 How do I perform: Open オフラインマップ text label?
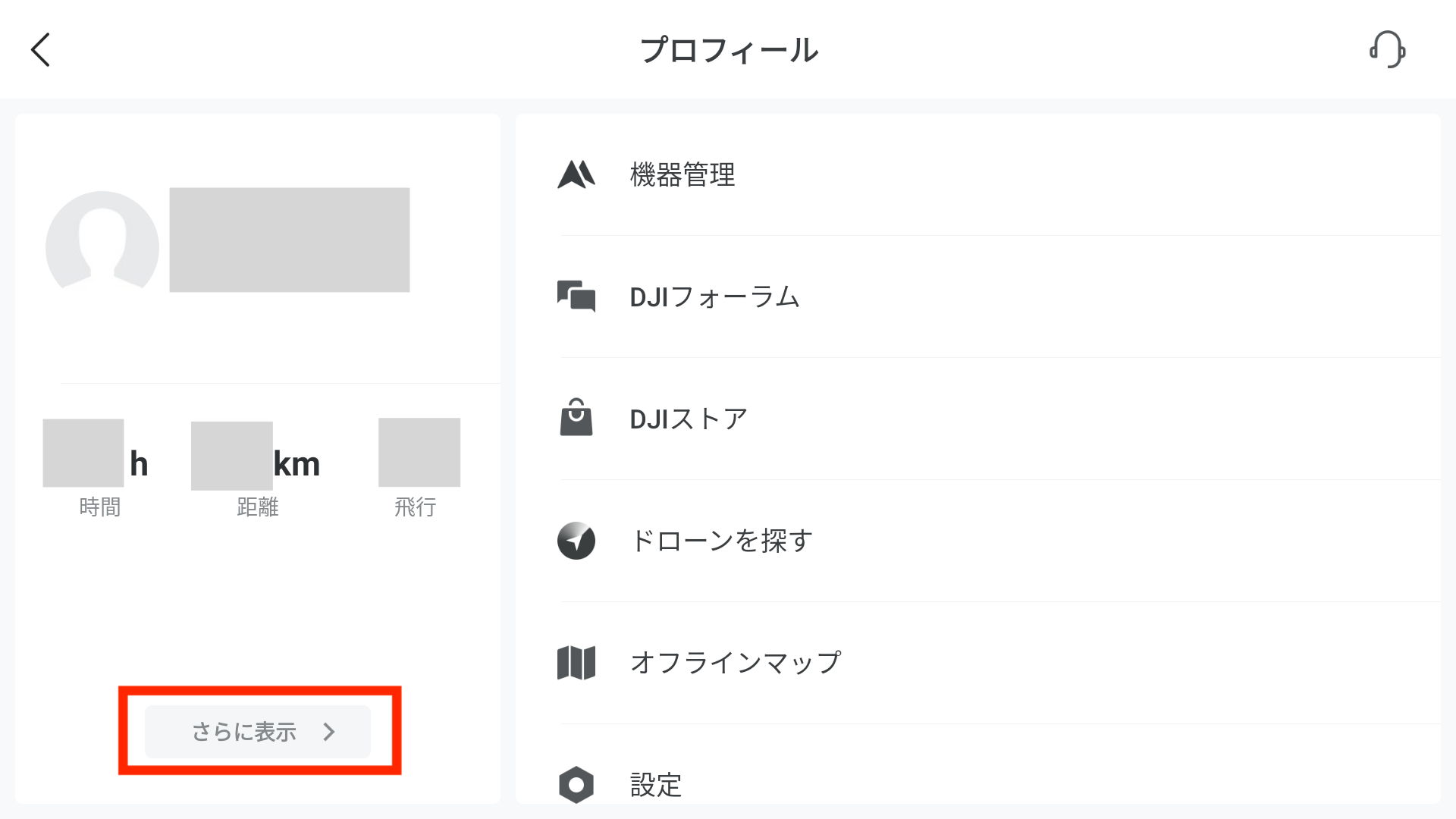pos(736,663)
